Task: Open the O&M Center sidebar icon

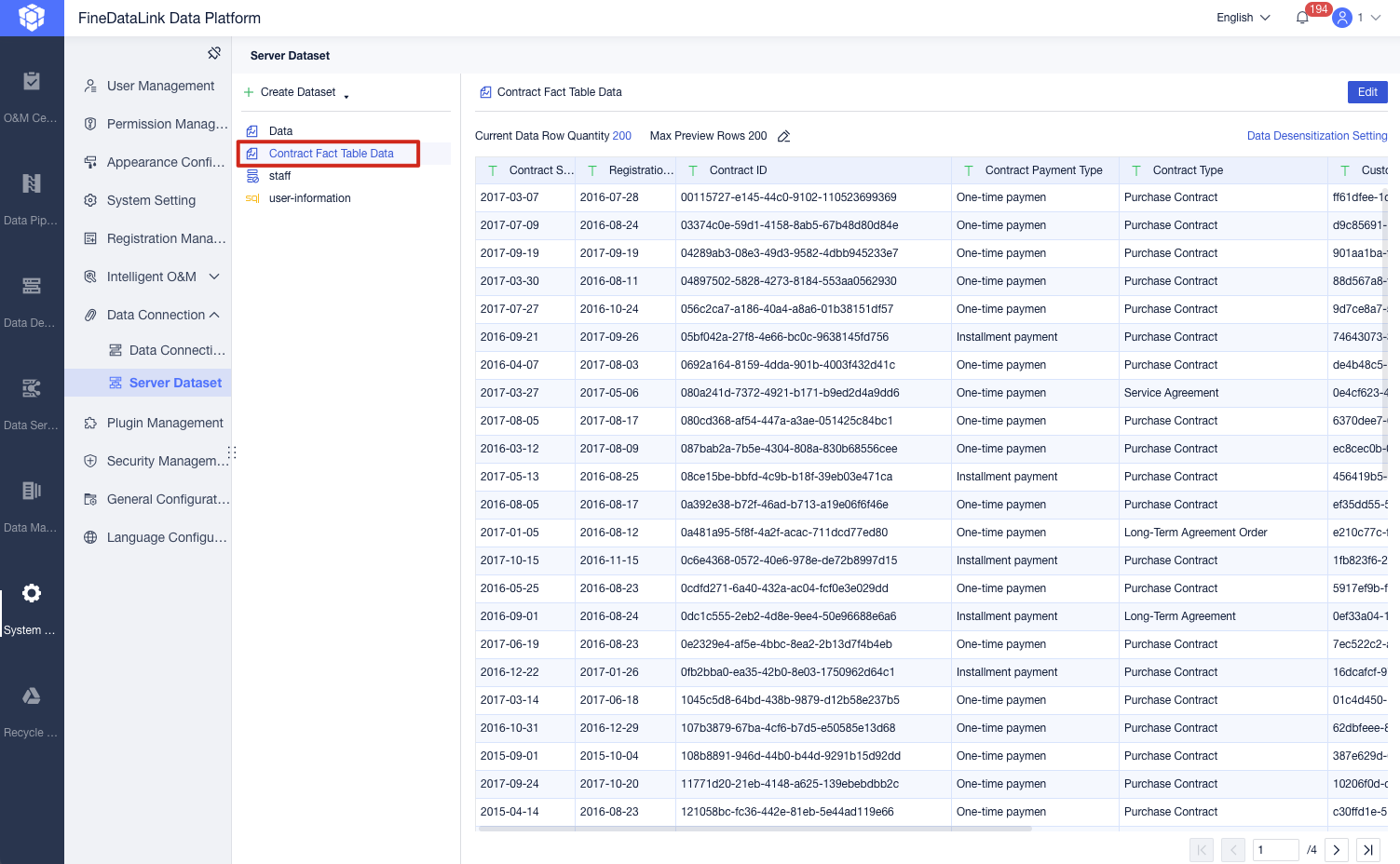Action: point(32,81)
